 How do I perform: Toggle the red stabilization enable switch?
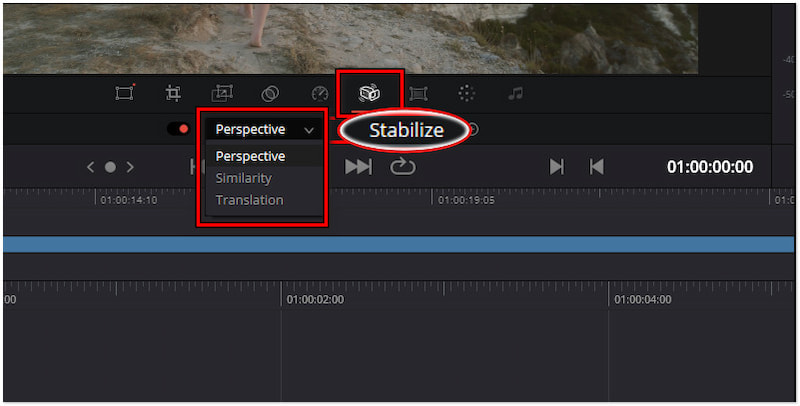point(178,129)
